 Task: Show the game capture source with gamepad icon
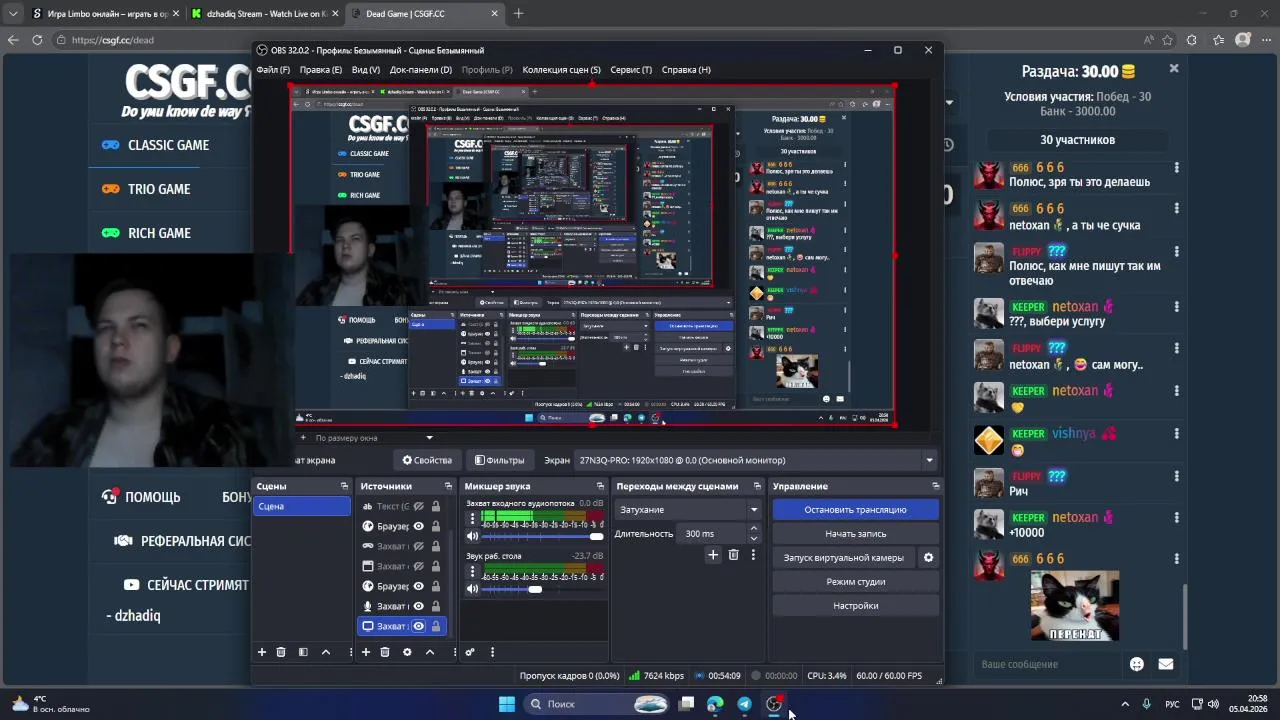[x=419, y=546]
